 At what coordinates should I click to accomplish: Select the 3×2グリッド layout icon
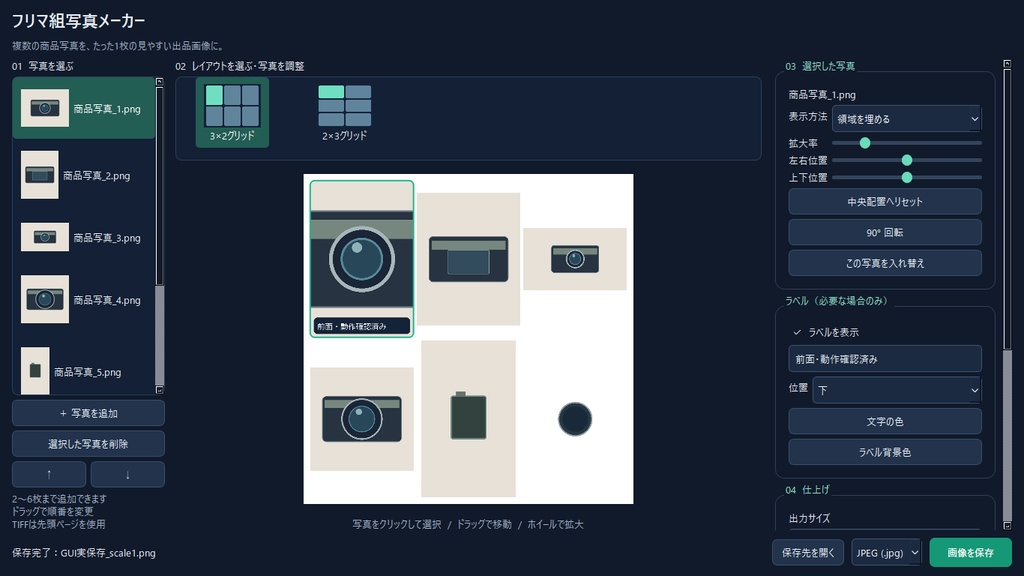click(232, 112)
